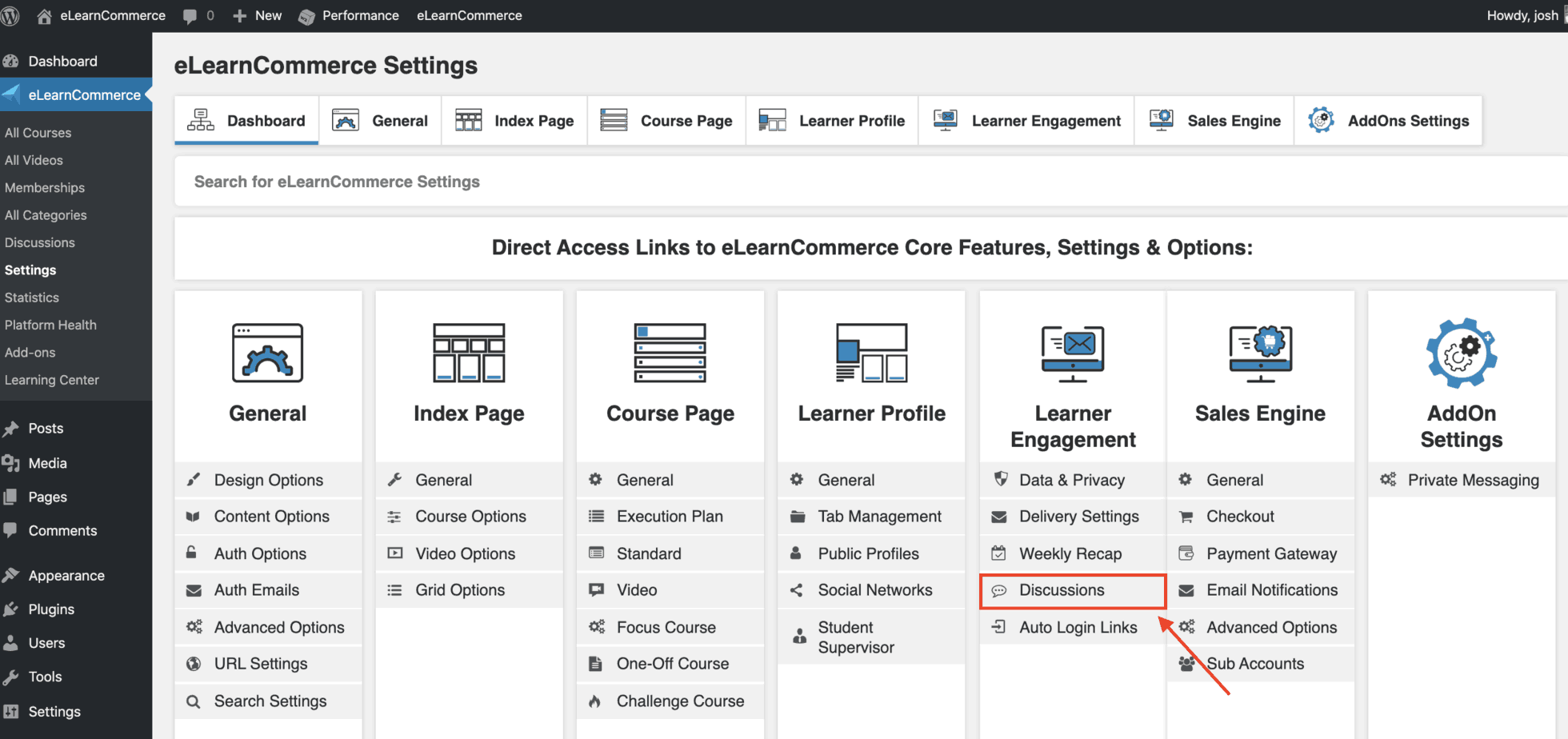Switch to the Sales Engine tab
This screenshot has height=739, width=1568.
pos(1214,121)
